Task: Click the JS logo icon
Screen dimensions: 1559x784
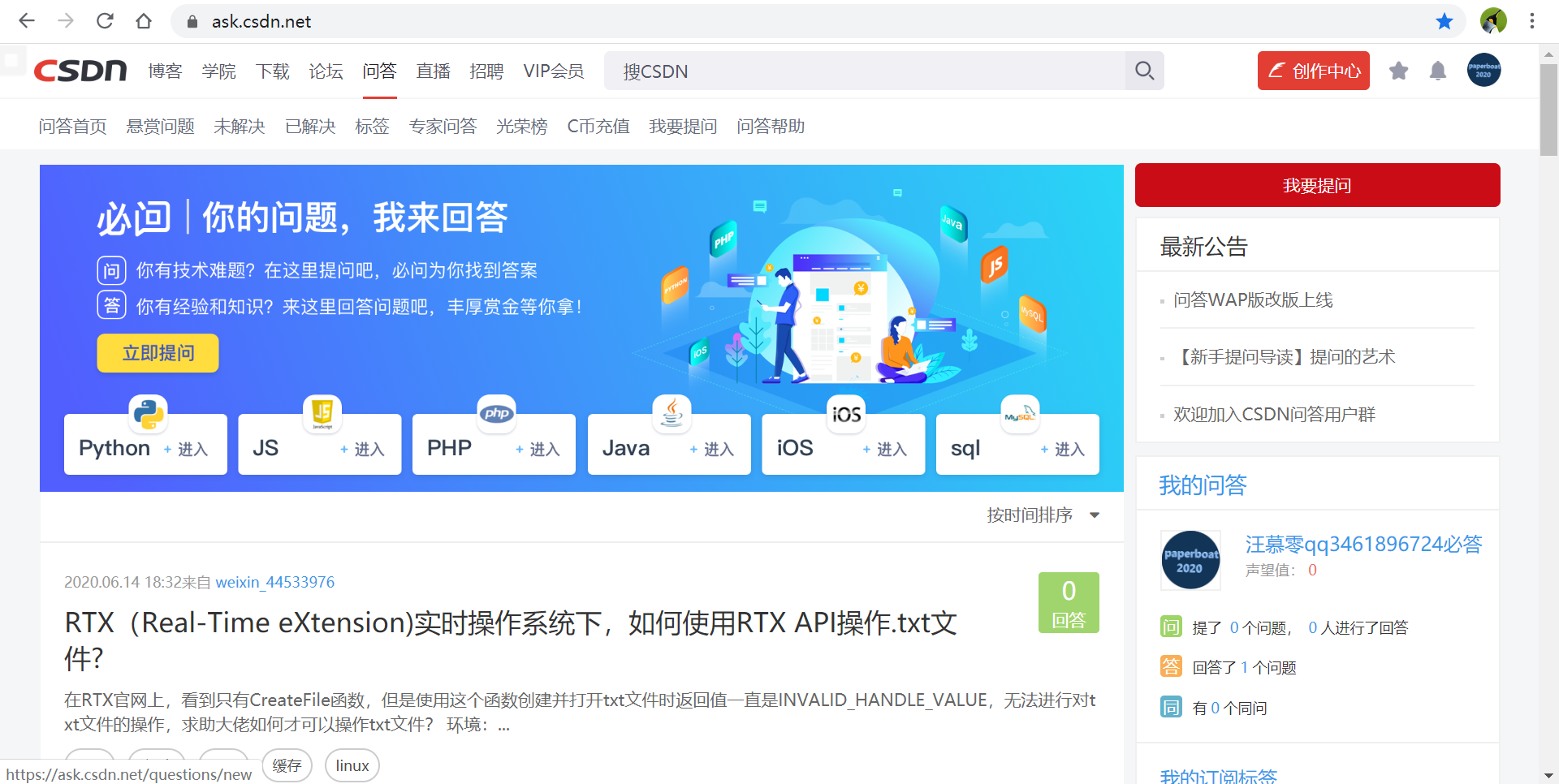Action: coord(322,414)
